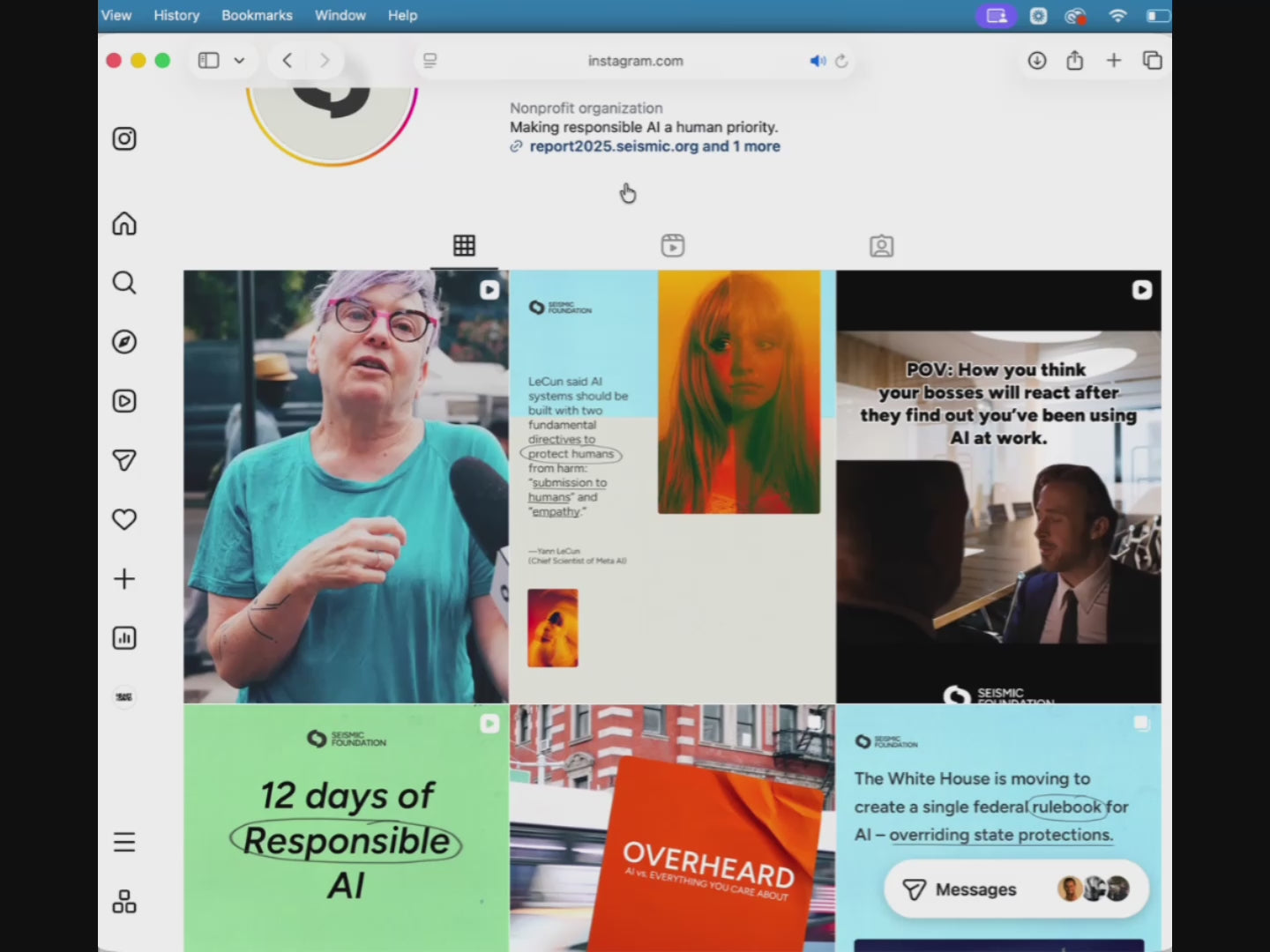Open Notifications heart icon
This screenshot has height=952, width=1270.
tap(124, 519)
